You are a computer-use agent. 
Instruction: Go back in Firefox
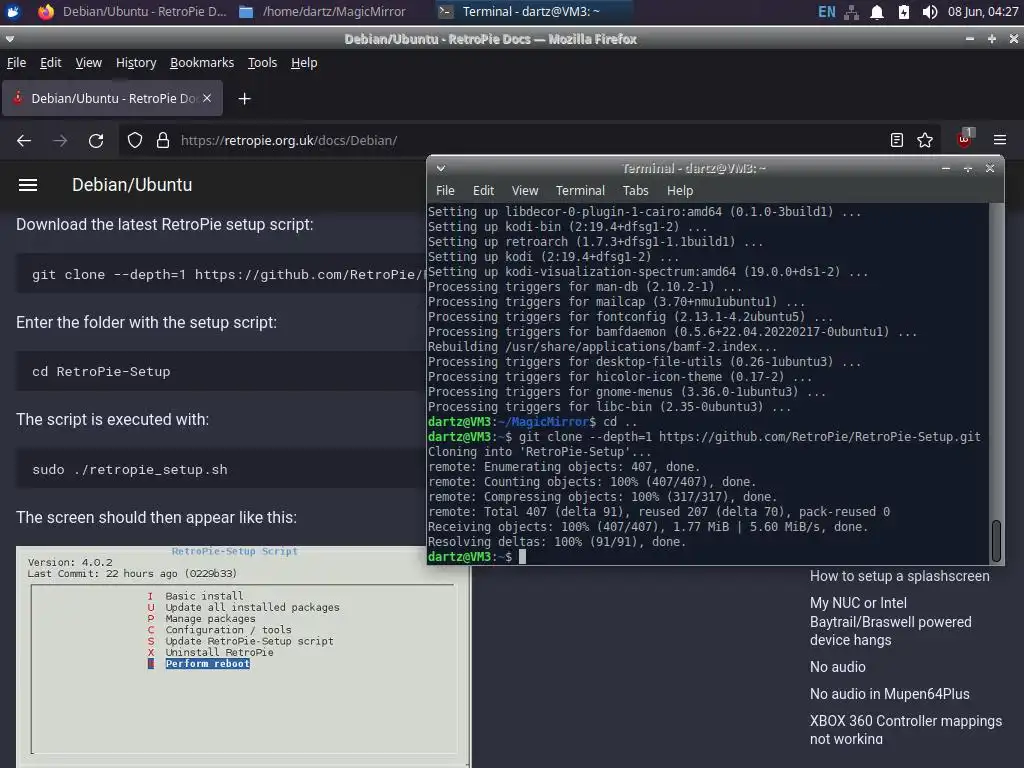(24, 140)
